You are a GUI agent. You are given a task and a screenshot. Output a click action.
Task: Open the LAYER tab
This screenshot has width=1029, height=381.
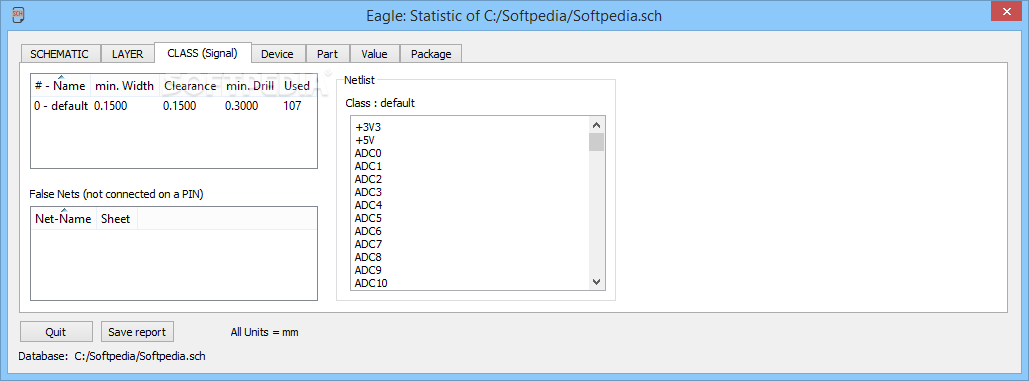tap(127, 54)
